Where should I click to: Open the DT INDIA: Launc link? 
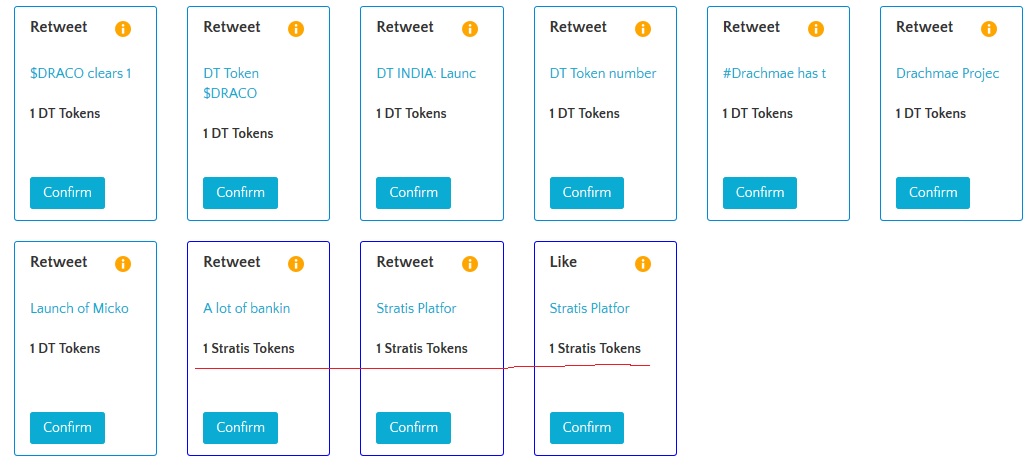426,73
